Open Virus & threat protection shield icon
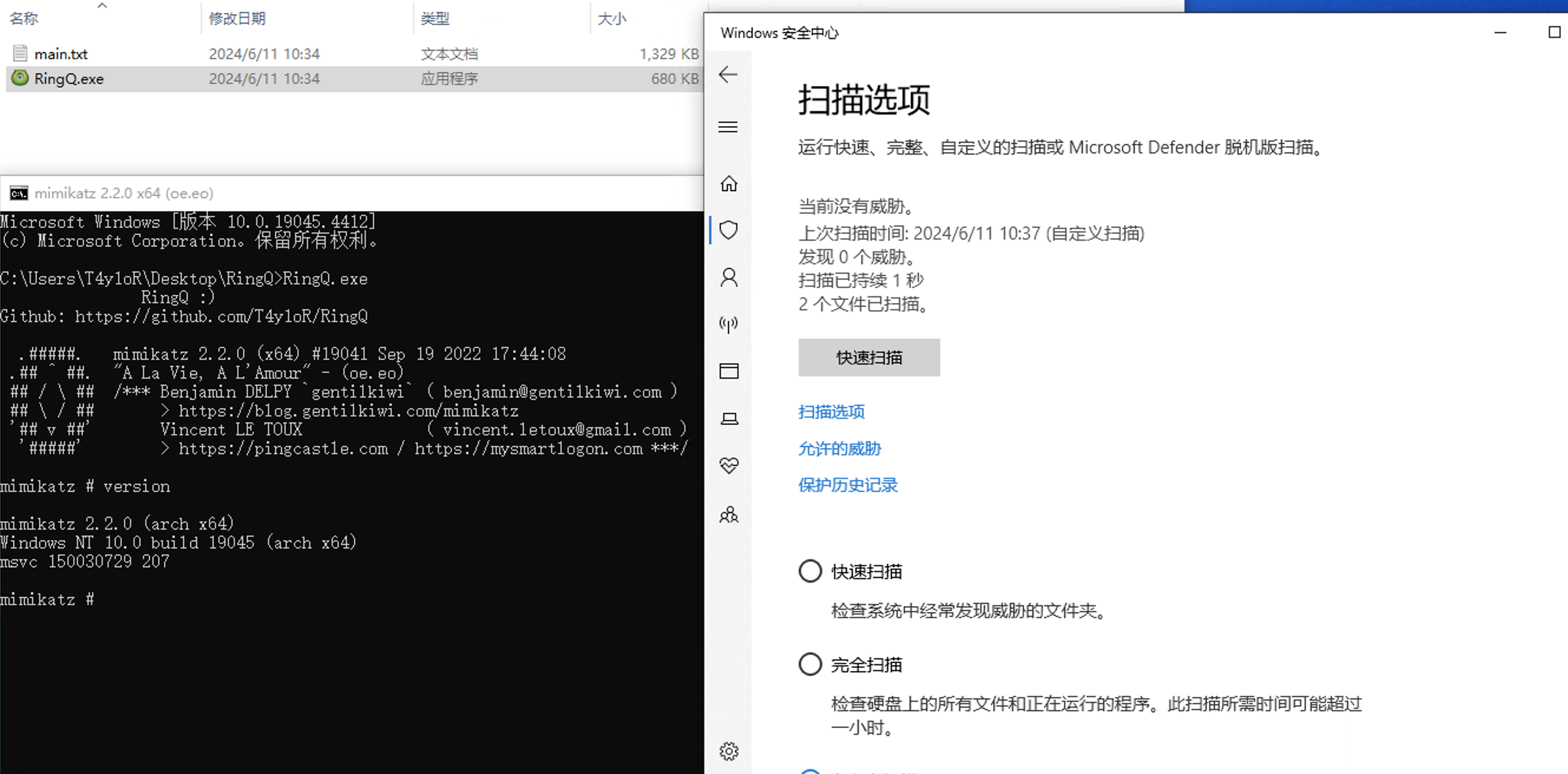Viewport: 1568px width, 774px height. point(729,230)
